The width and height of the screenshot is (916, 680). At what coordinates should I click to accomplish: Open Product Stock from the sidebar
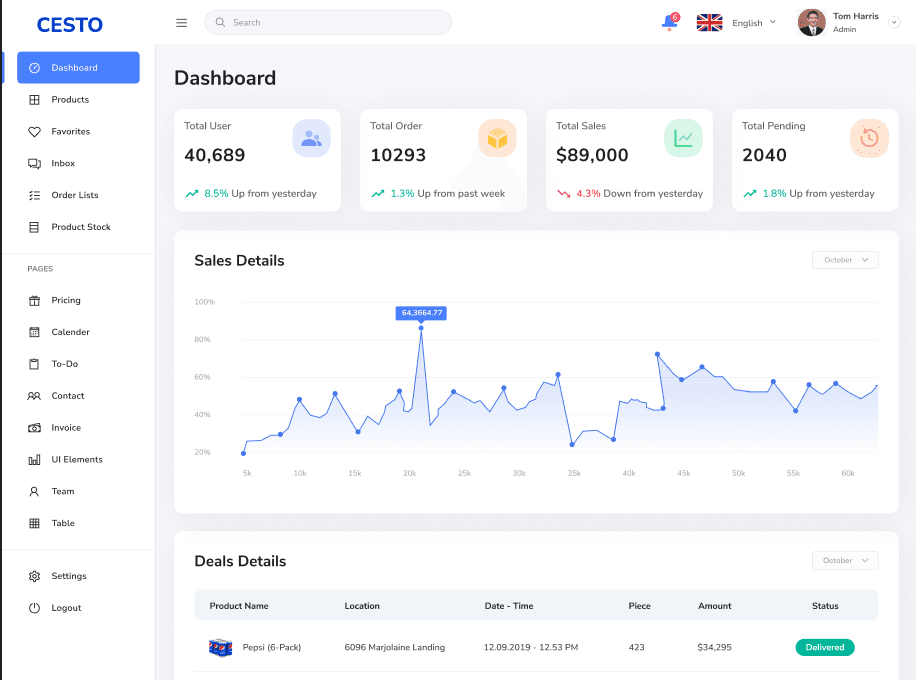click(33, 227)
